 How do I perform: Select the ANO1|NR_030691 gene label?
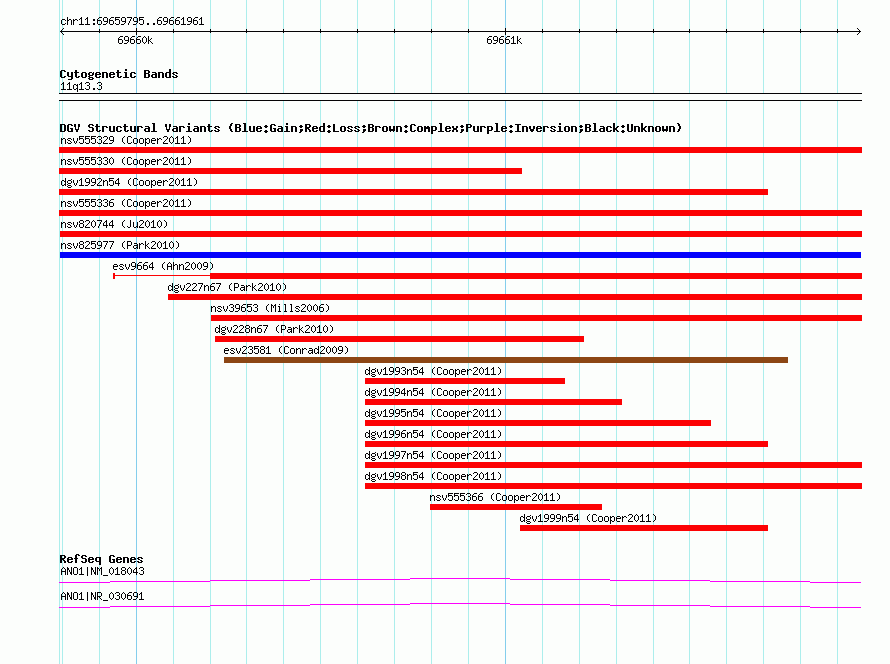coord(102,596)
